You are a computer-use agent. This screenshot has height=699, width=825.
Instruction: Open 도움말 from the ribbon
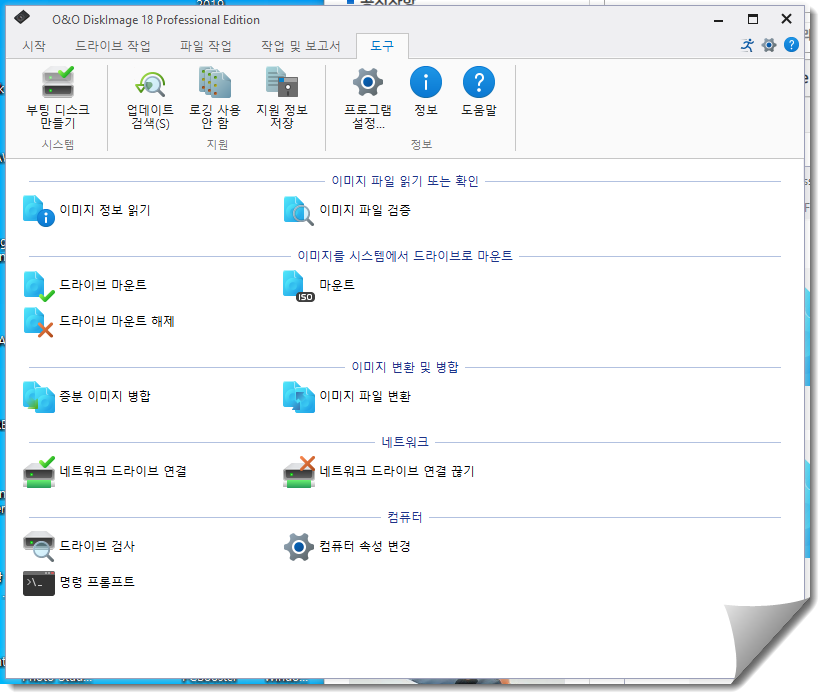coord(479,92)
